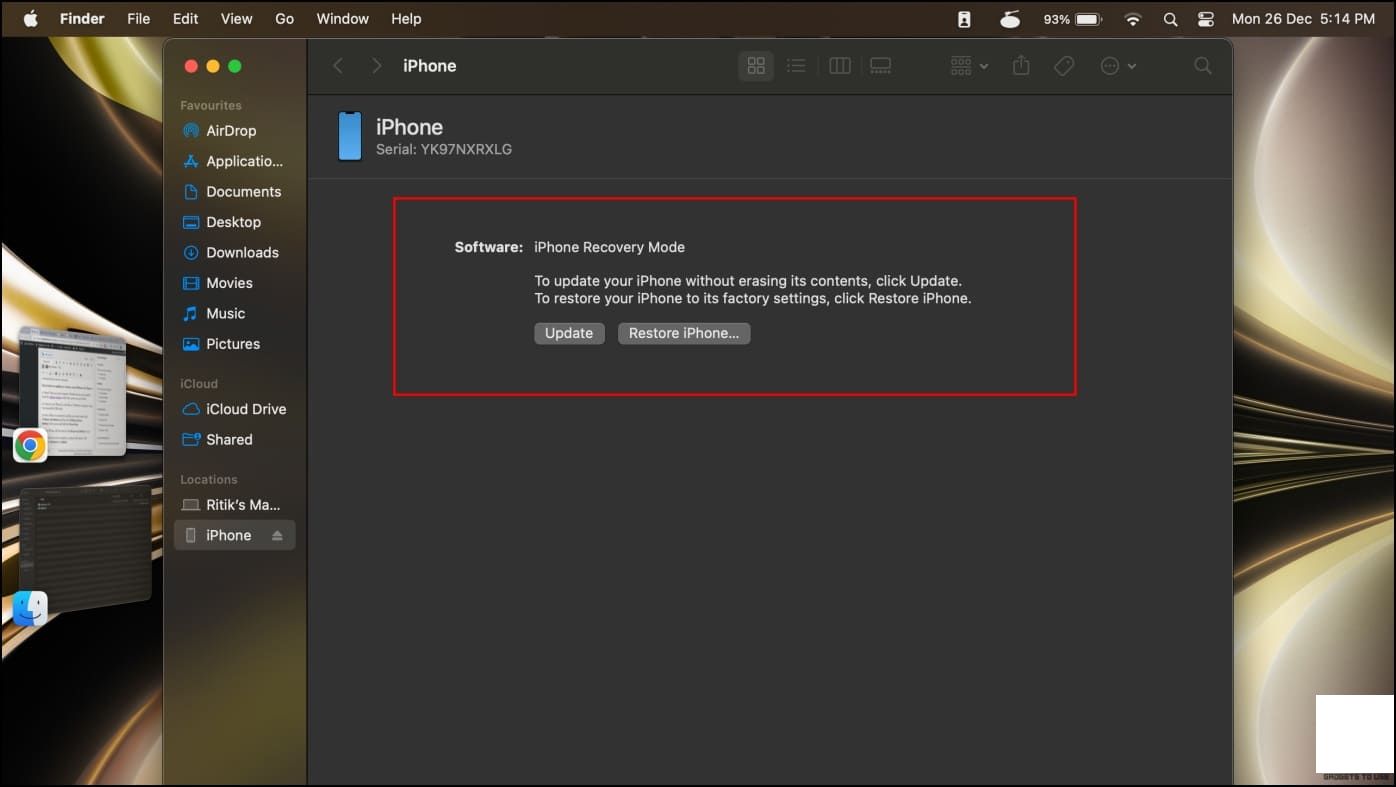This screenshot has width=1396, height=787.
Task: Go to Movies in the sidebar
Action: tap(218, 283)
